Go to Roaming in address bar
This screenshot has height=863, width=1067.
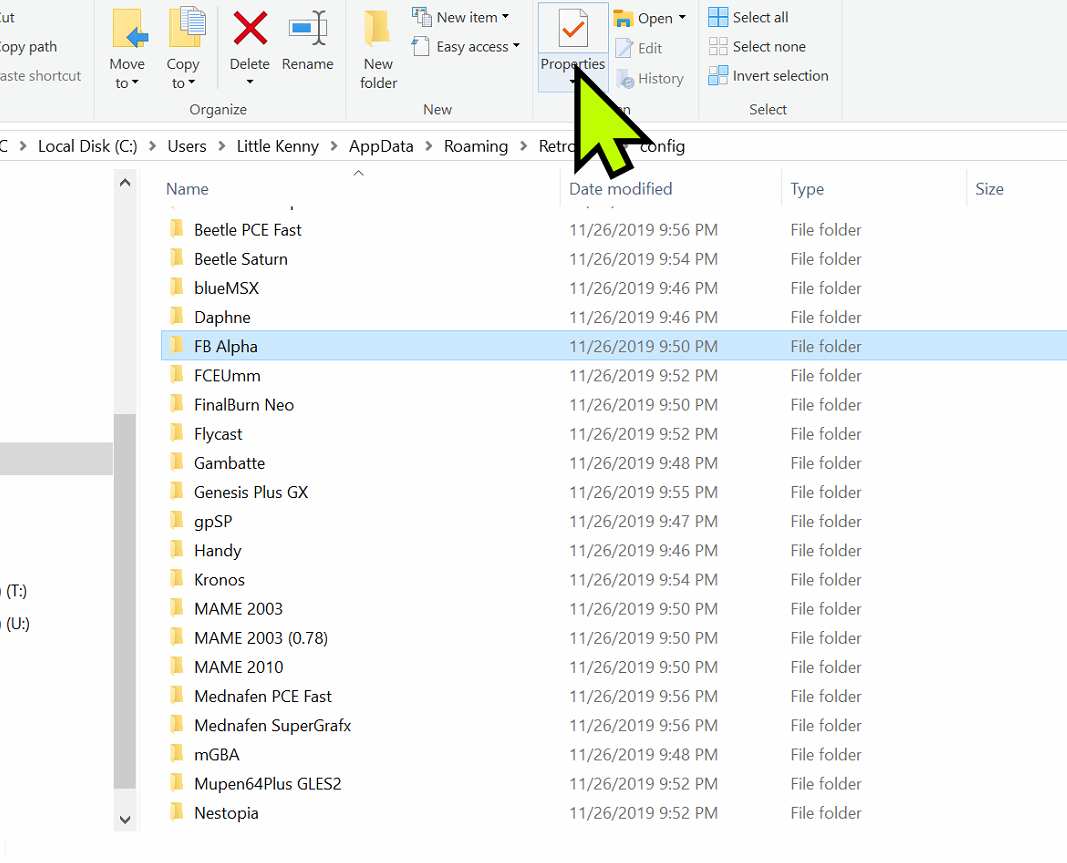pos(476,146)
